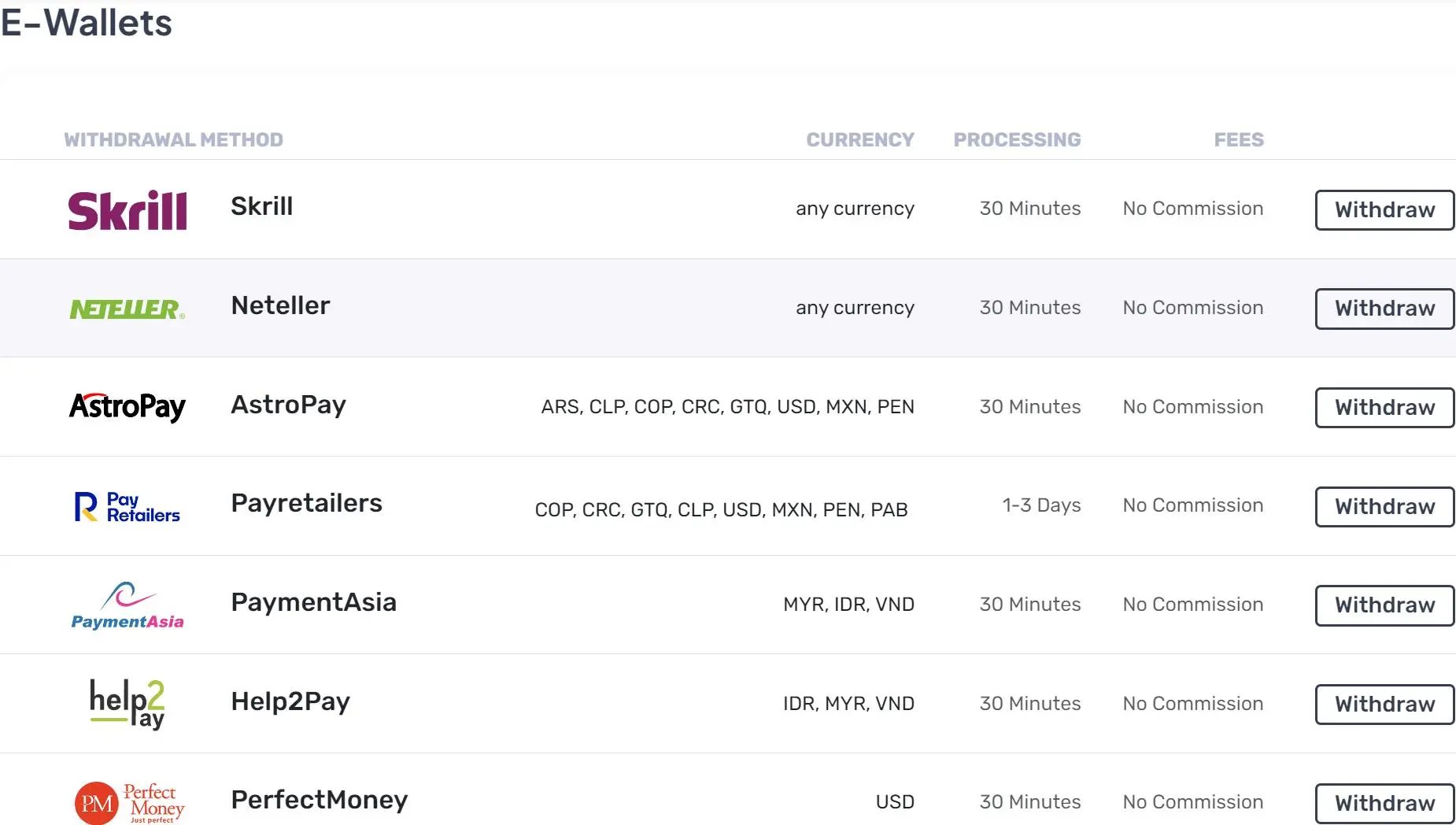This screenshot has height=825, width=1456.
Task: Click the Processing column header
Action: (x=1017, y=140)
